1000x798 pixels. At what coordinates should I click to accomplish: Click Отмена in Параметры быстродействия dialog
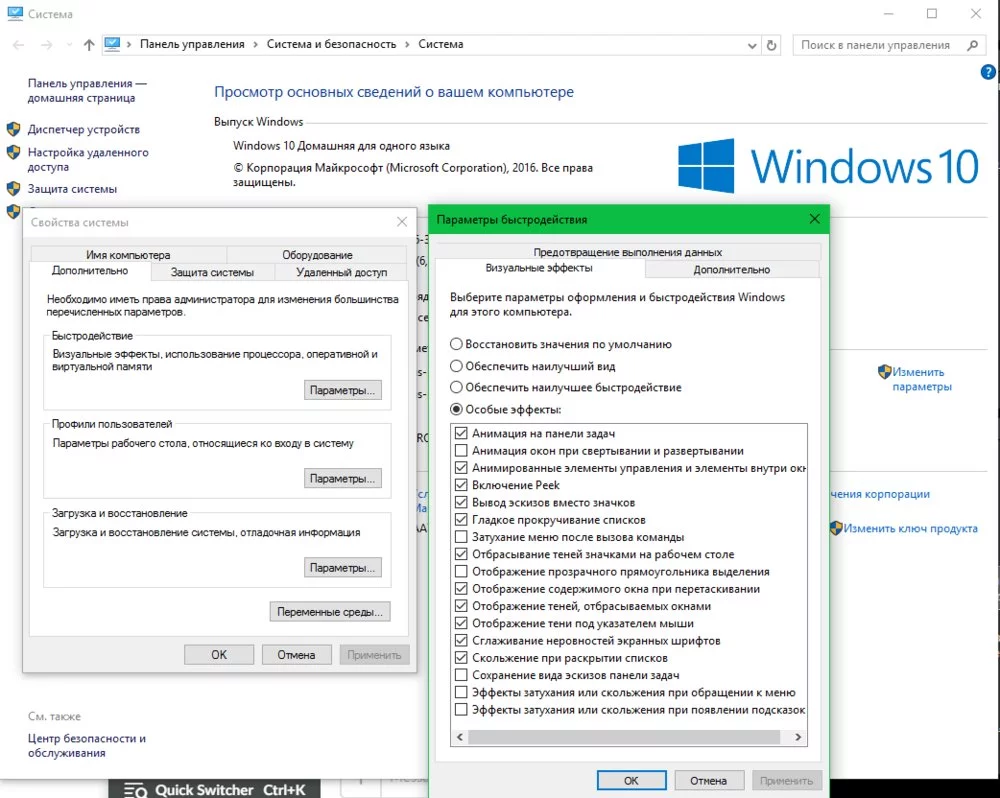(x=709, y=780)
